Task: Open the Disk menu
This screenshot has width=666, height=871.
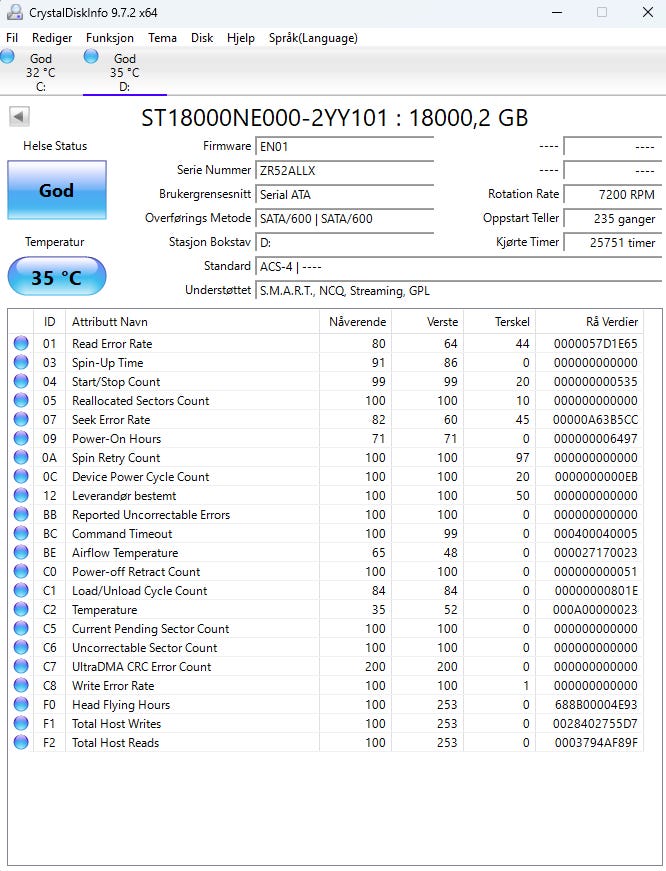Action: (202, 38)
